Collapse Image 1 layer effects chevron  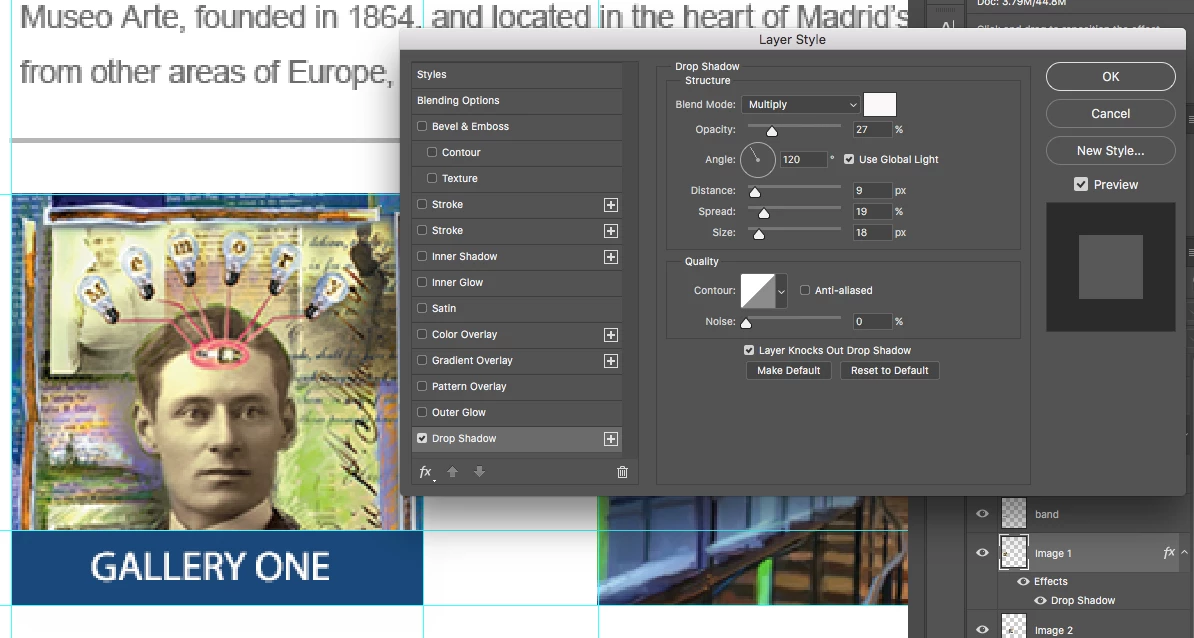click(x=1184, y=553)
